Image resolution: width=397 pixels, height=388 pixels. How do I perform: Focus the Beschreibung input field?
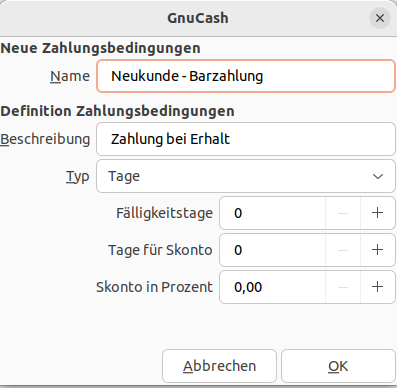pos(246,139)
